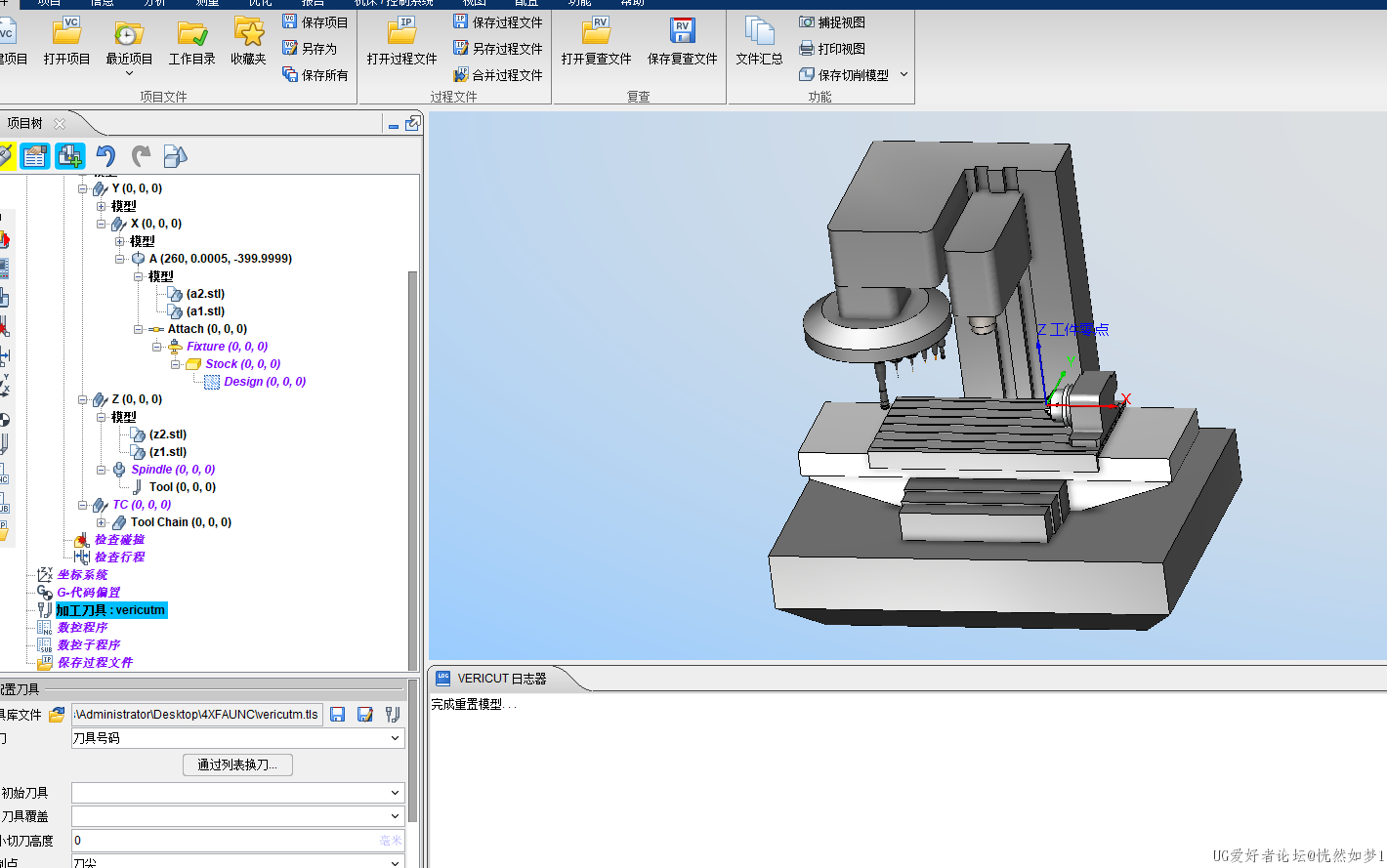Close the 项目树 tab
Viewport: 1387px width, 868px height.
tap(60, 123)
